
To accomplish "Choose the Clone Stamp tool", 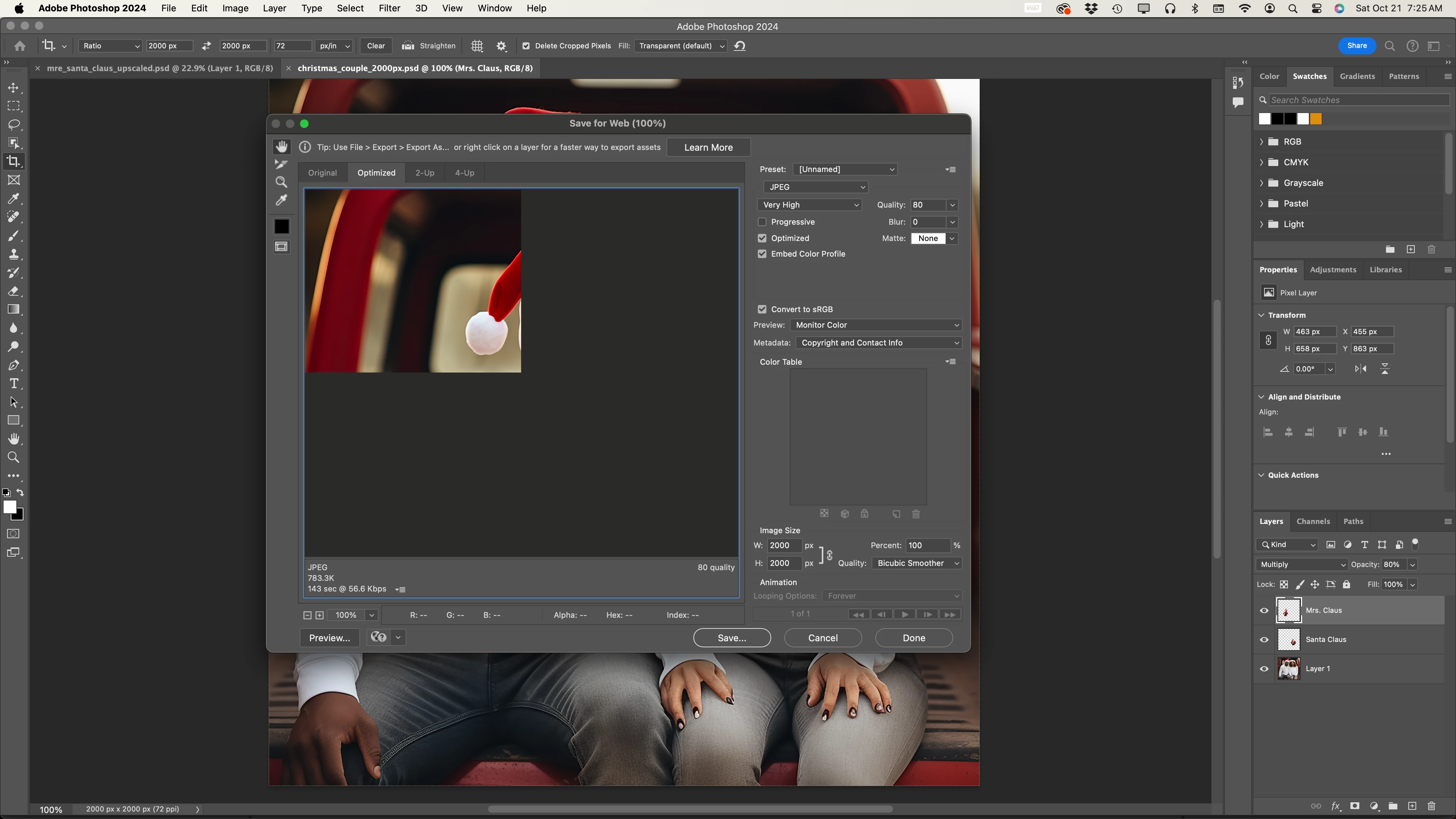I will (14, 254).
